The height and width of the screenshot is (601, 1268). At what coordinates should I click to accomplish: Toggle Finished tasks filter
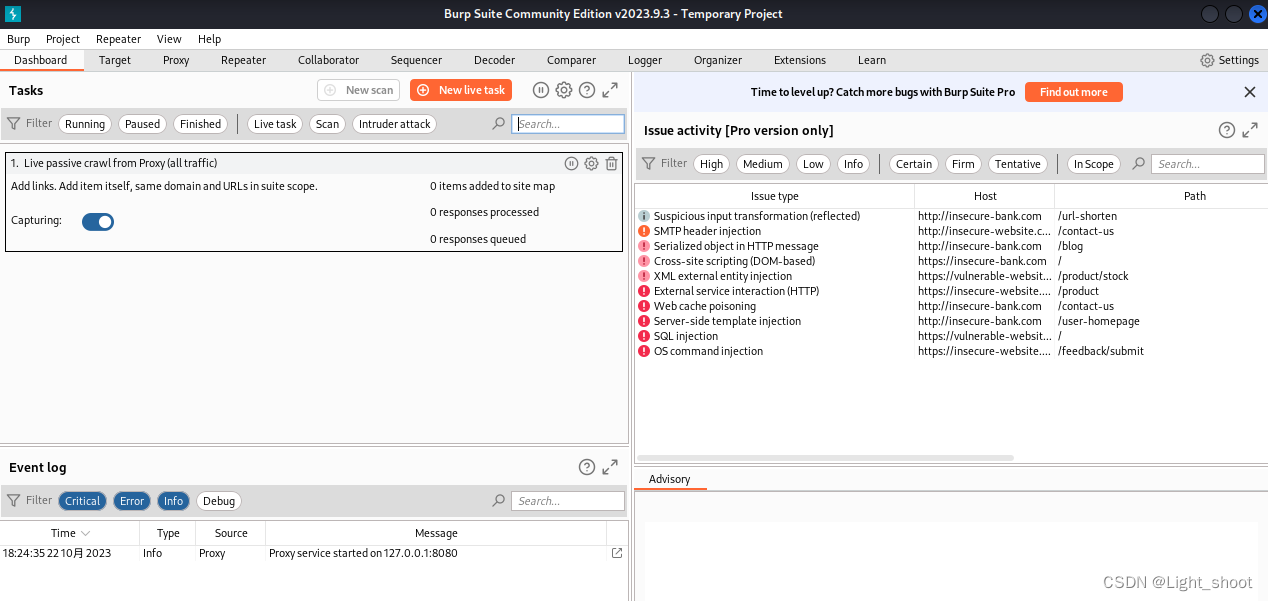pos(200,124)
